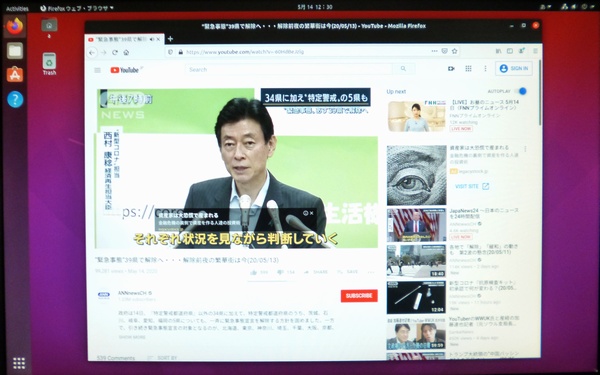Open the comments SORT BY menu

163,358
